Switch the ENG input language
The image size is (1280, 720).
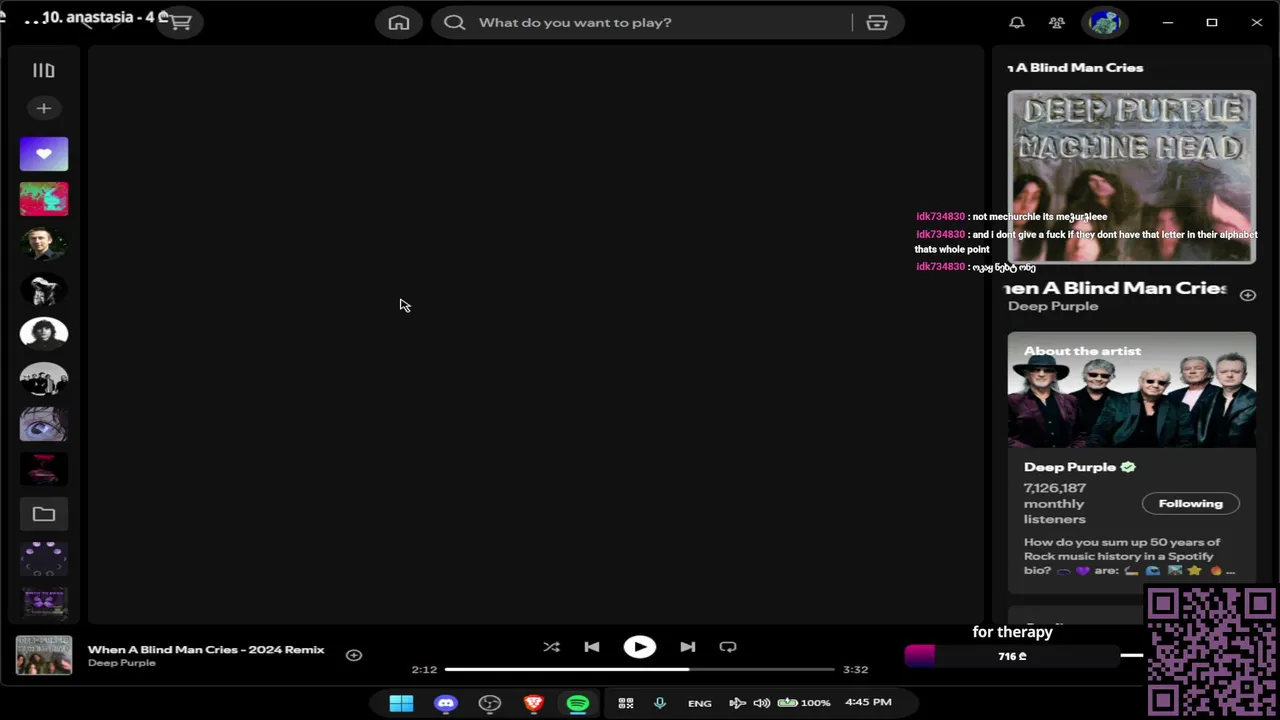pyautogui.click(x=700, y=703)
